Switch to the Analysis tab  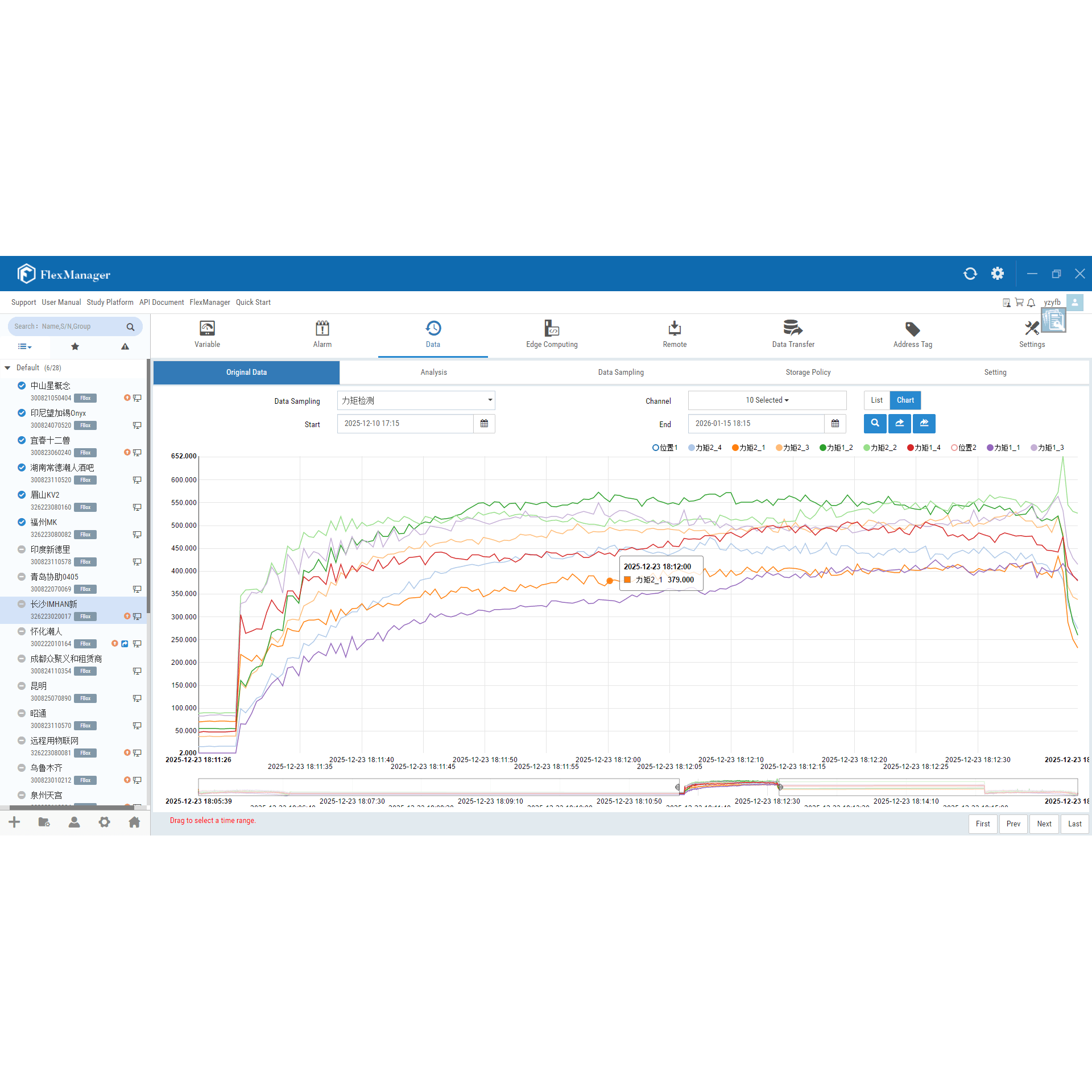433,373
